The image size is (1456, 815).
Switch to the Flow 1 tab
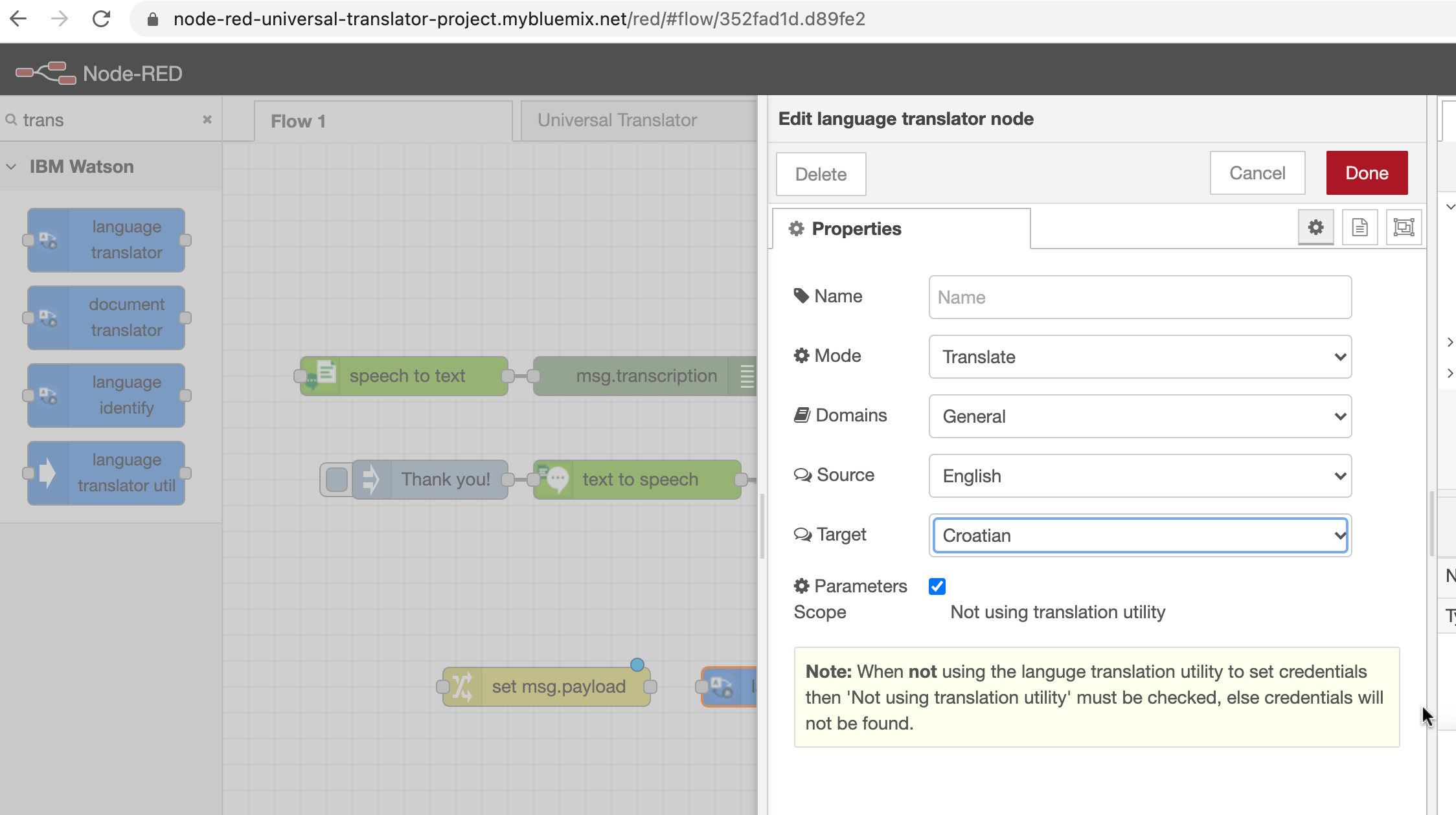pyautogui.click(x=299, y=121)
